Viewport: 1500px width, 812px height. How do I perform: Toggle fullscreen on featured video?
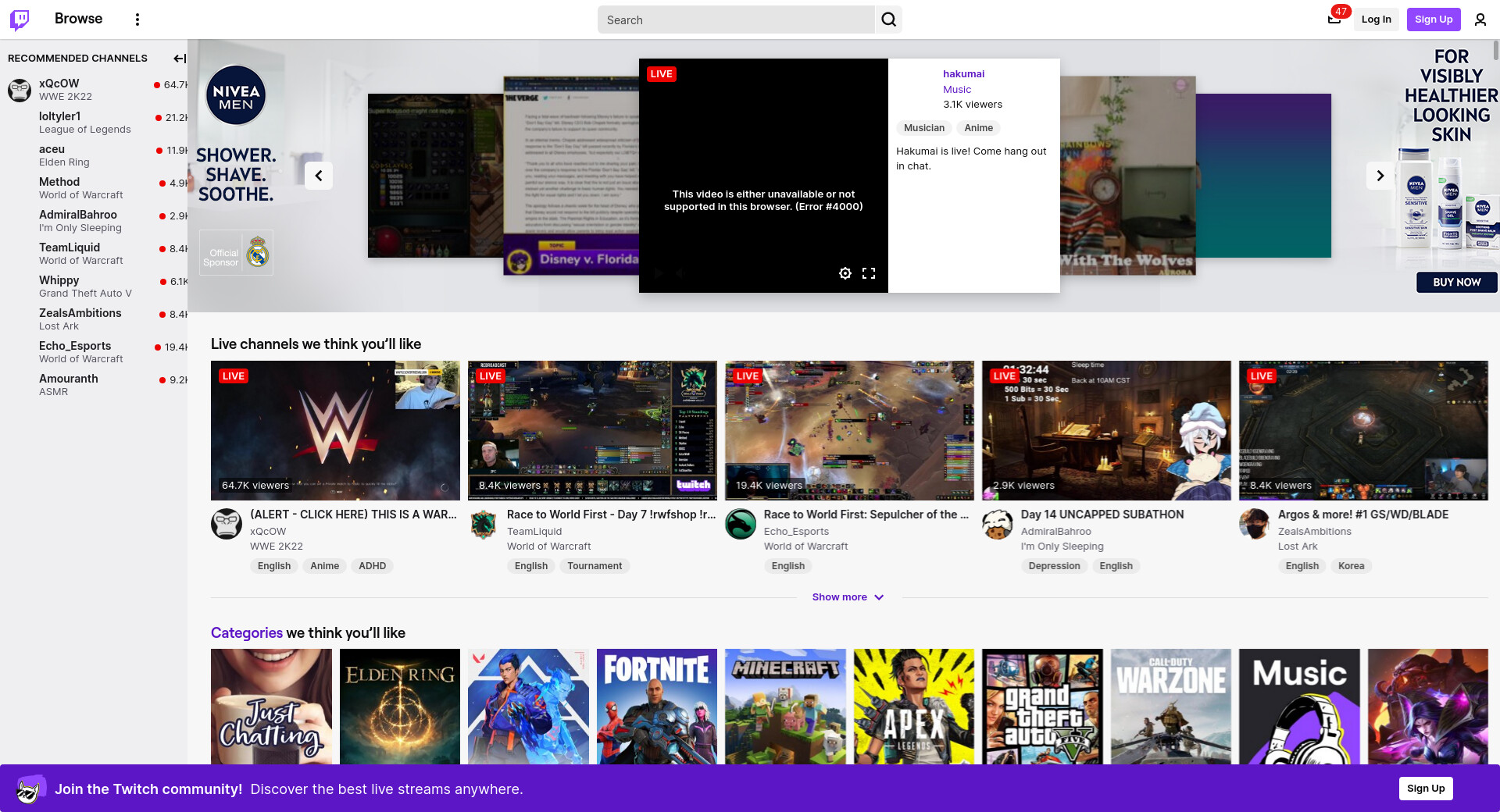[x=868, y=273]
